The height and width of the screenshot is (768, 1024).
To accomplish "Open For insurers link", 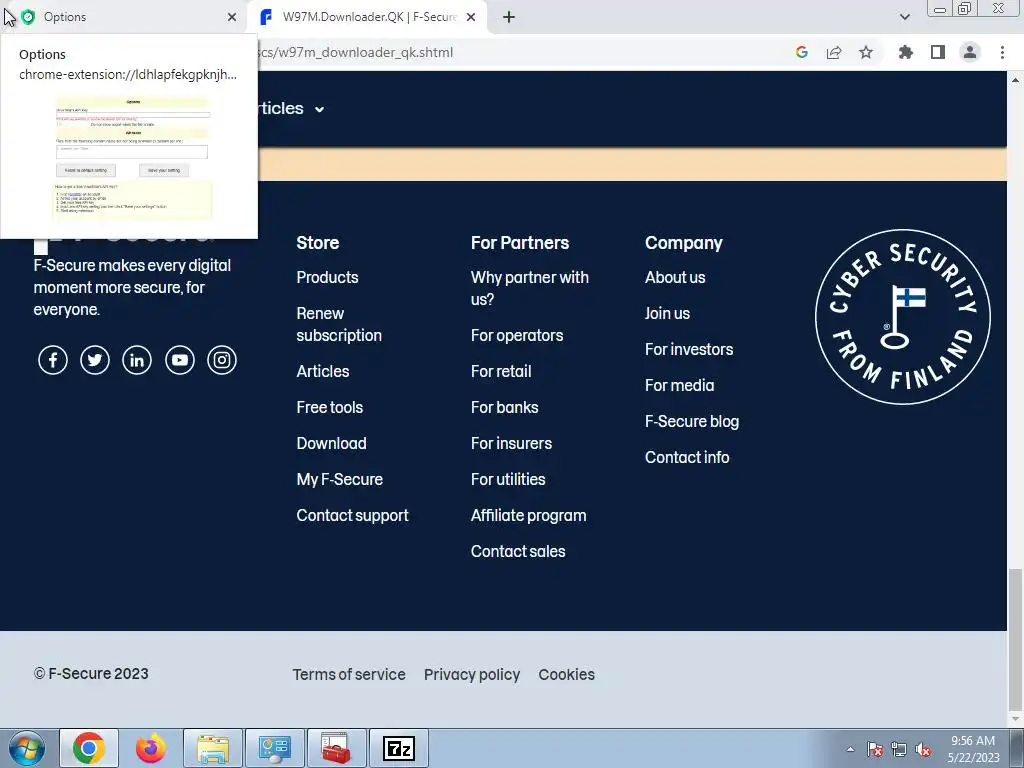I will click(511, 443).
